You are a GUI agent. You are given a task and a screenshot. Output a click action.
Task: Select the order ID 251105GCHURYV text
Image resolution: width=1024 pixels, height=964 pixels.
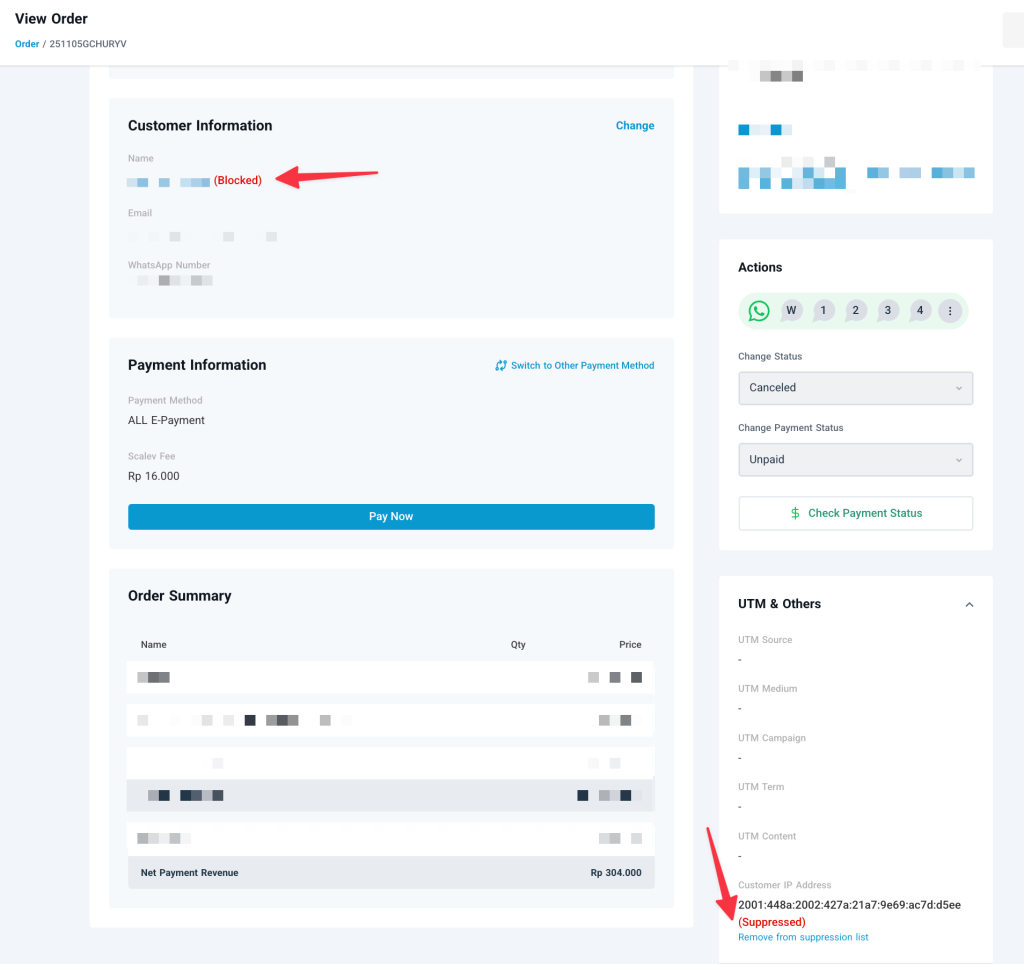[88, 44]
